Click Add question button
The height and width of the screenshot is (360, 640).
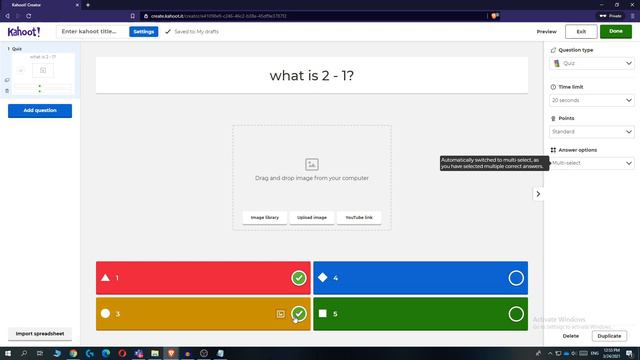click(40, 111)
